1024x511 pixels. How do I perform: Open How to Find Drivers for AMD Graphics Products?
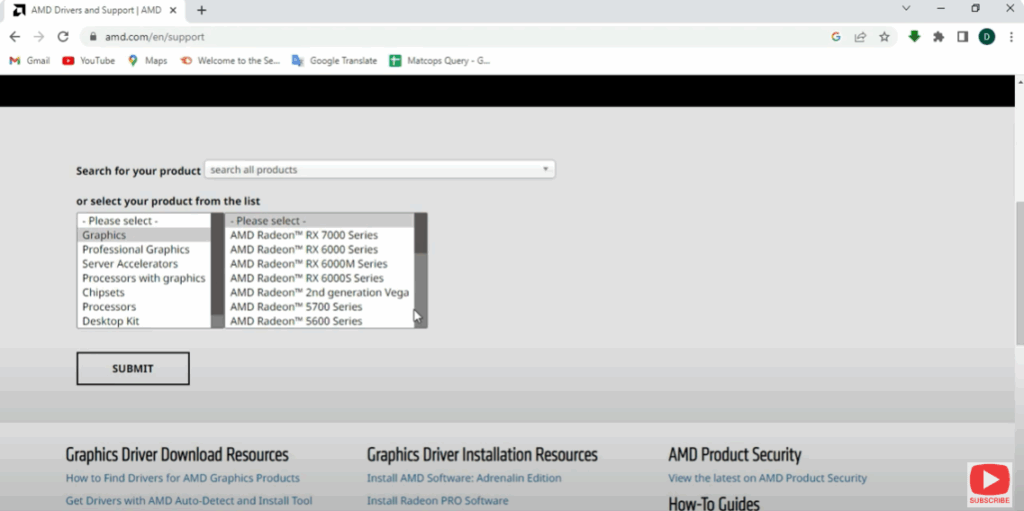click(183, 478)
